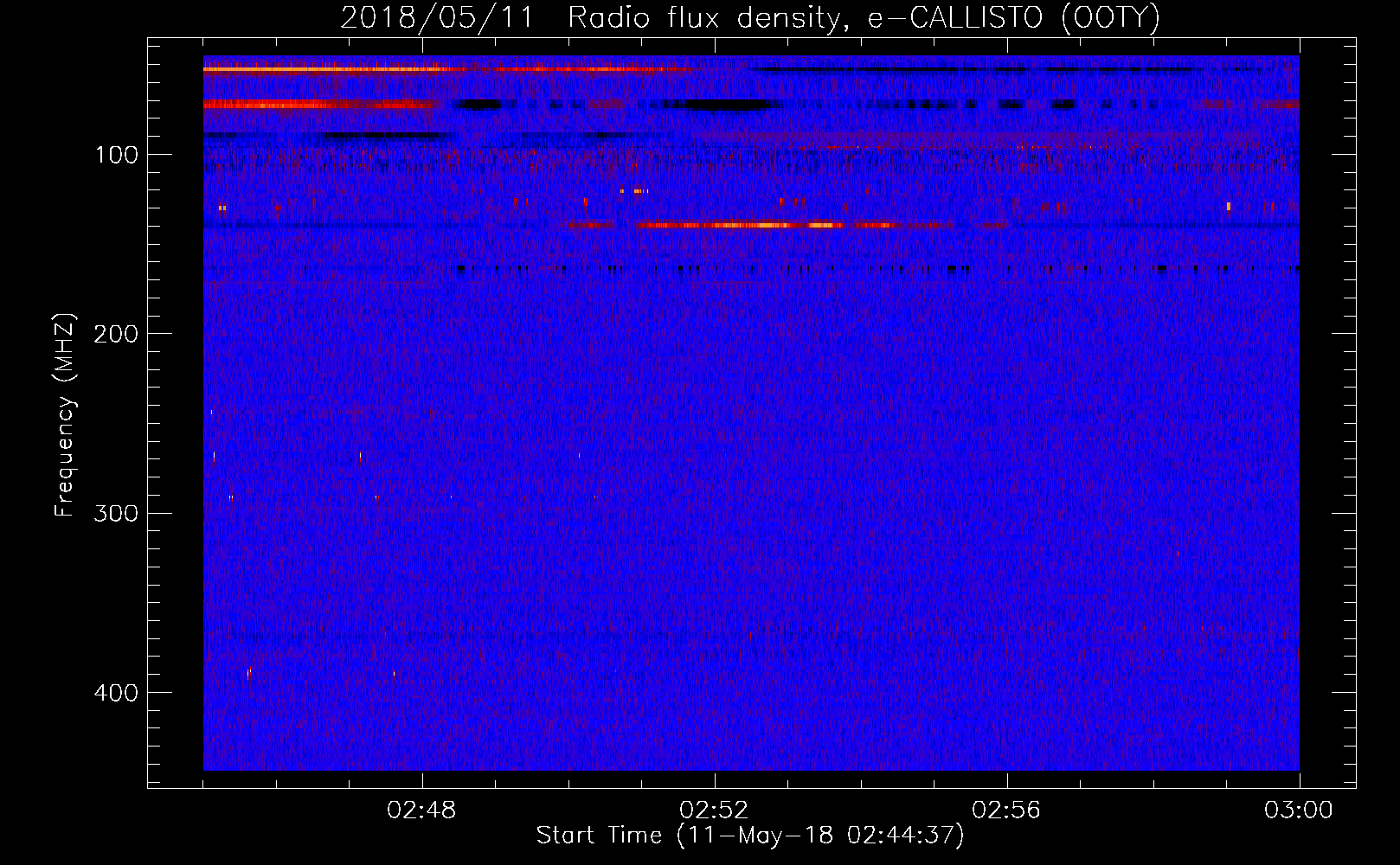Click the time tick label "02:52"

point(715,811)
